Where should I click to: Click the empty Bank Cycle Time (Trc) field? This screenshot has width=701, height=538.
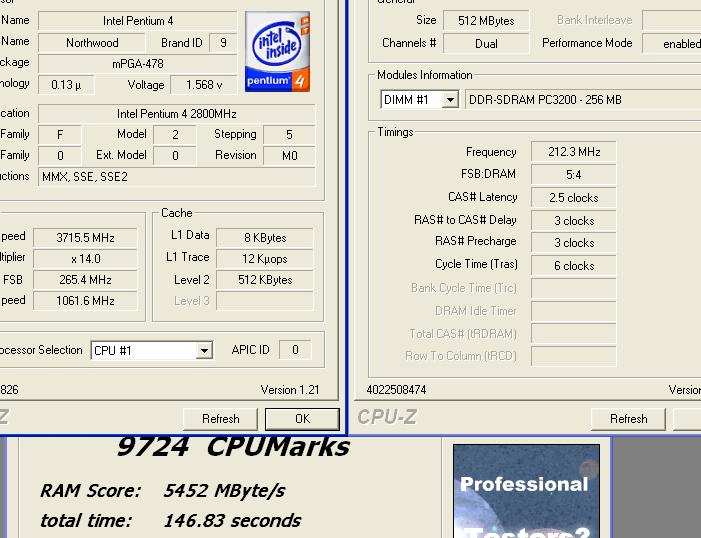(x=574, y=288)
